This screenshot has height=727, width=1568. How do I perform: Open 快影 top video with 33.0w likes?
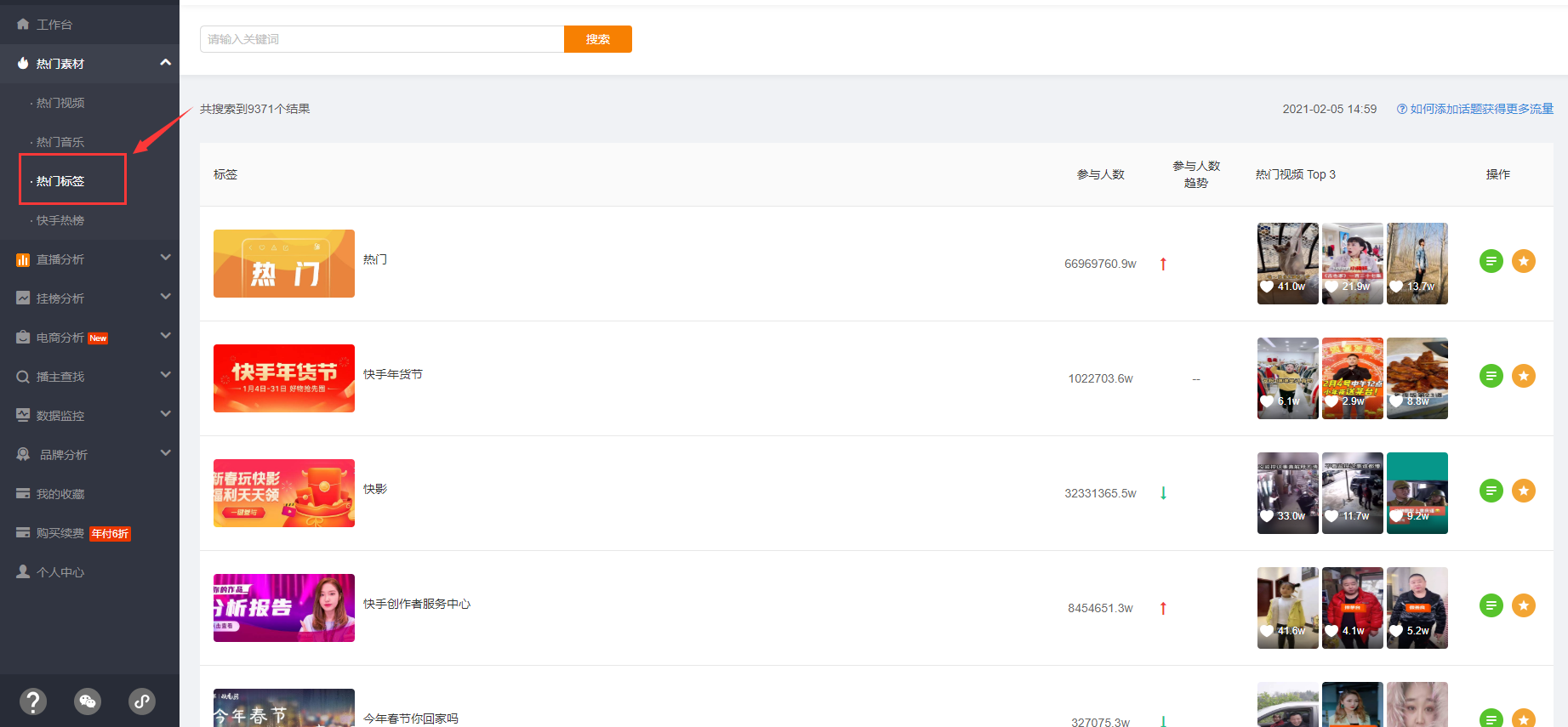[x=1288, y=493]
